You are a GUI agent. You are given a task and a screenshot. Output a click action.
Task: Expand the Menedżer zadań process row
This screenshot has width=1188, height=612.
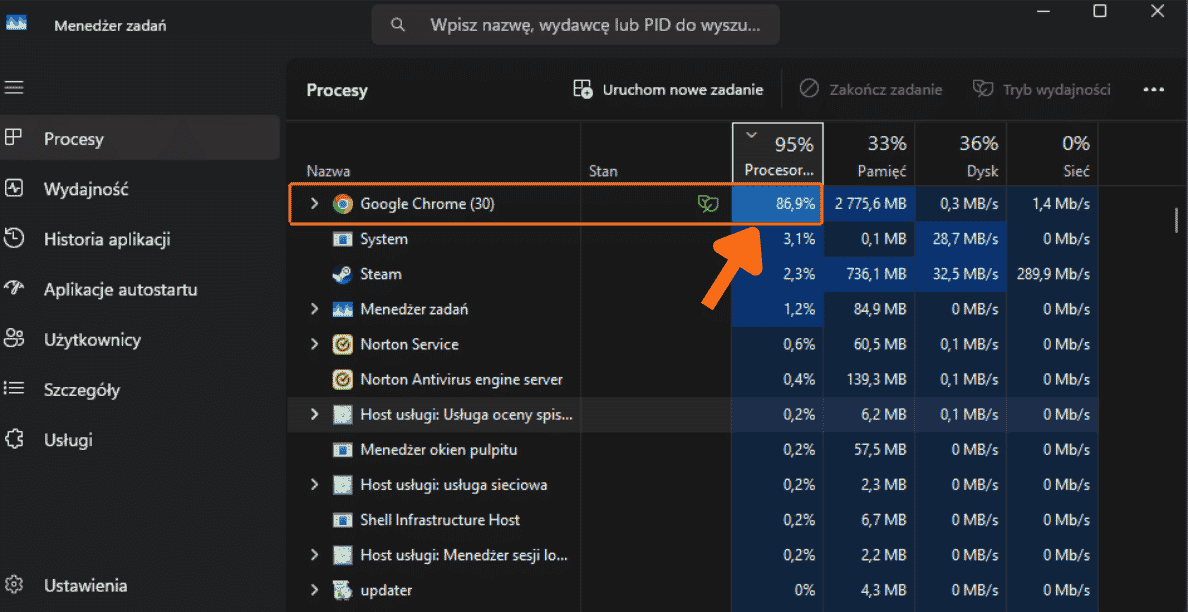315,309
